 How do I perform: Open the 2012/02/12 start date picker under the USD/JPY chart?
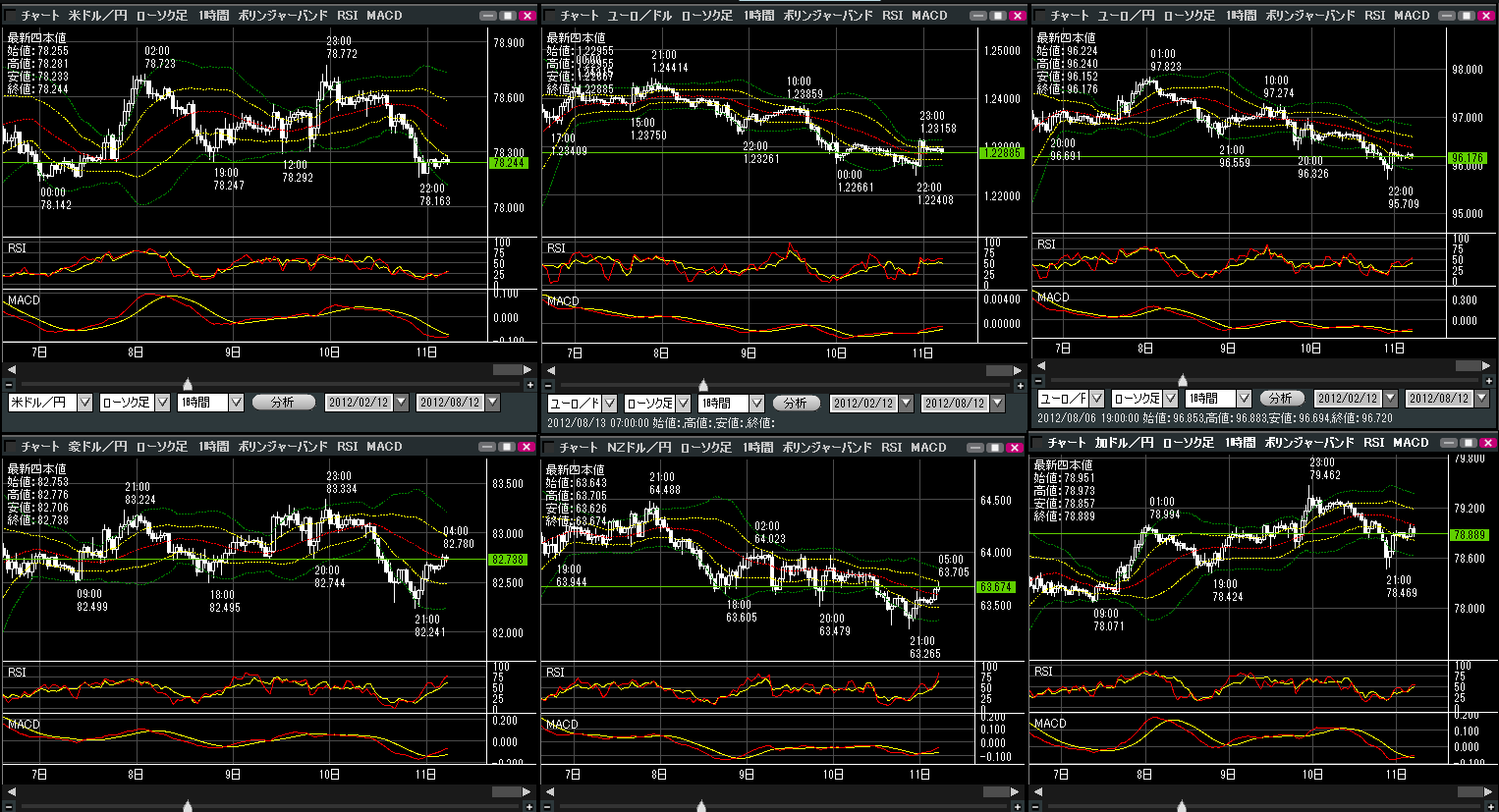(x=401, y=403)
